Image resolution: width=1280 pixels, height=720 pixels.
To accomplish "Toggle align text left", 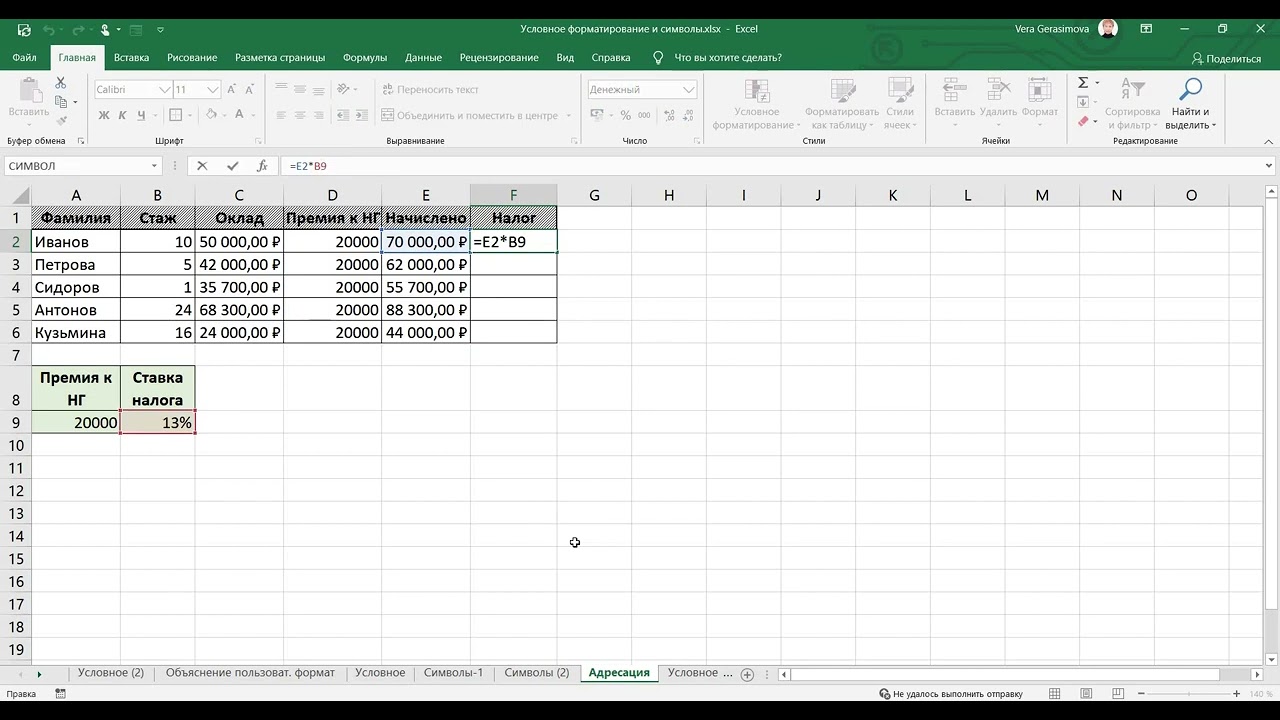I will tap(282, 116).
